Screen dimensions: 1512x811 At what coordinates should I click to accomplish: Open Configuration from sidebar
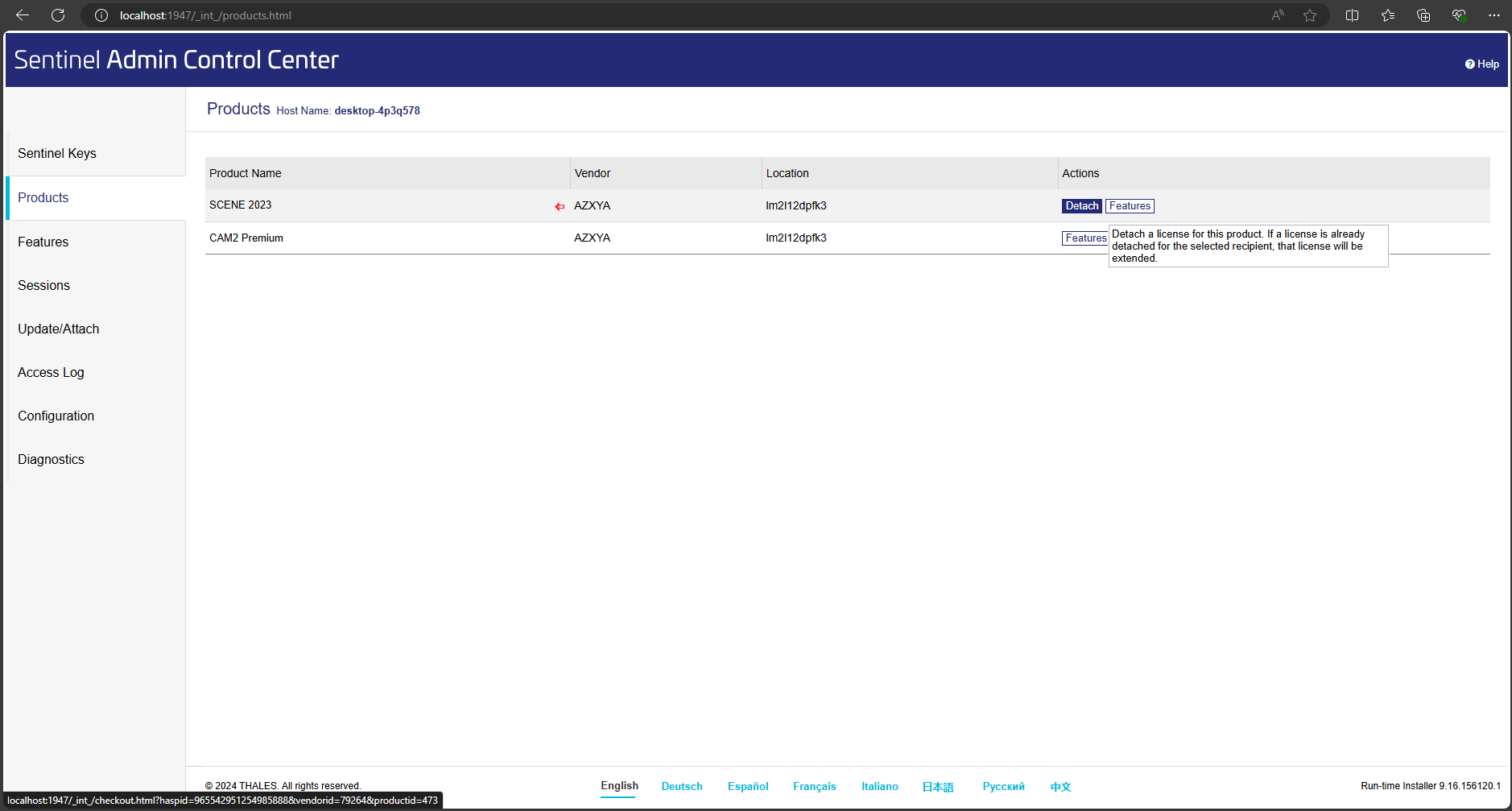[x=56, y=416]
